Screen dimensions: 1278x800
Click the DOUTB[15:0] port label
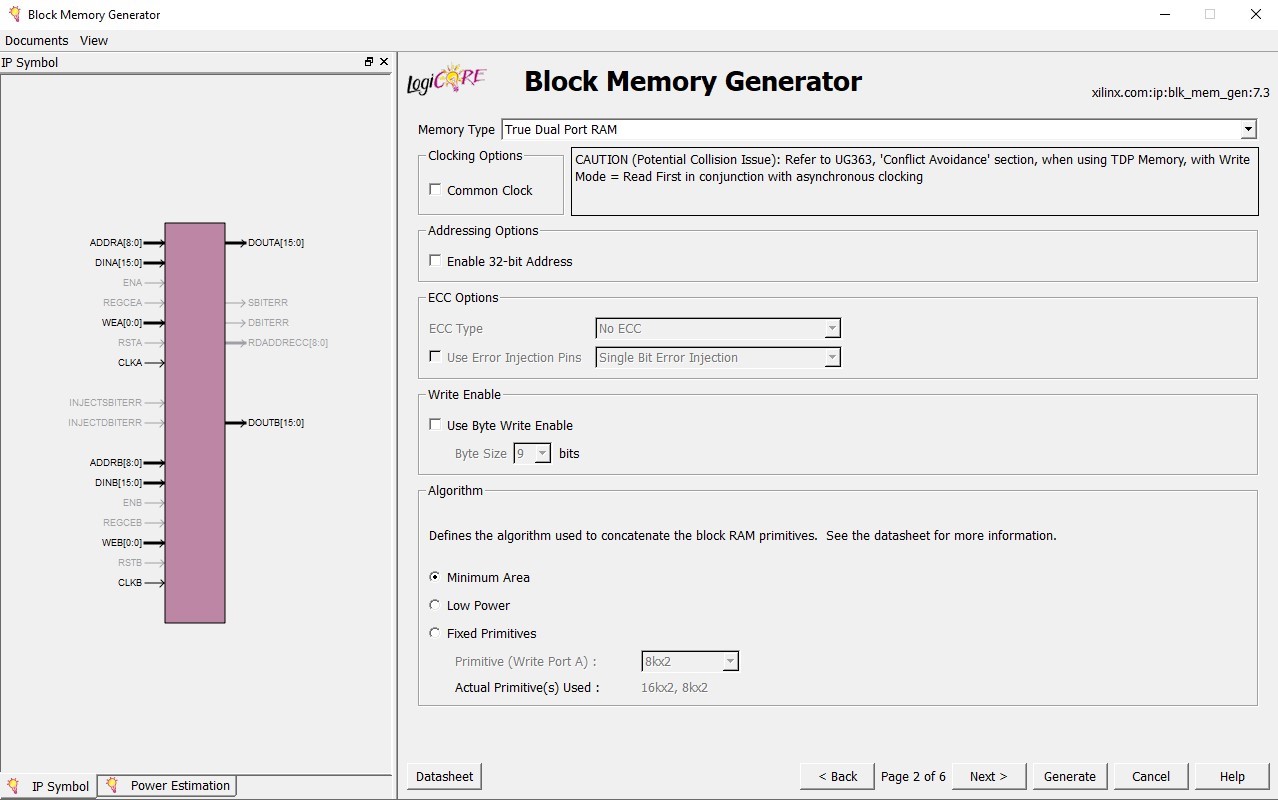[276, 423]
